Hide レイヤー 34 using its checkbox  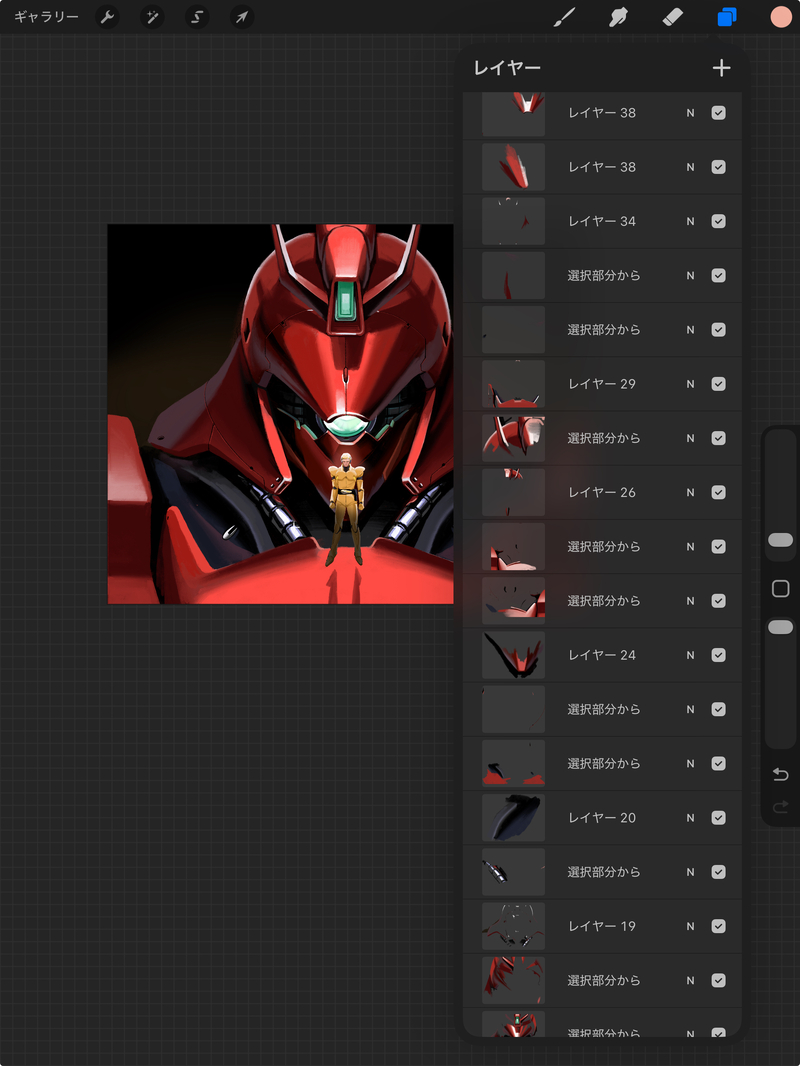[718, 221]
